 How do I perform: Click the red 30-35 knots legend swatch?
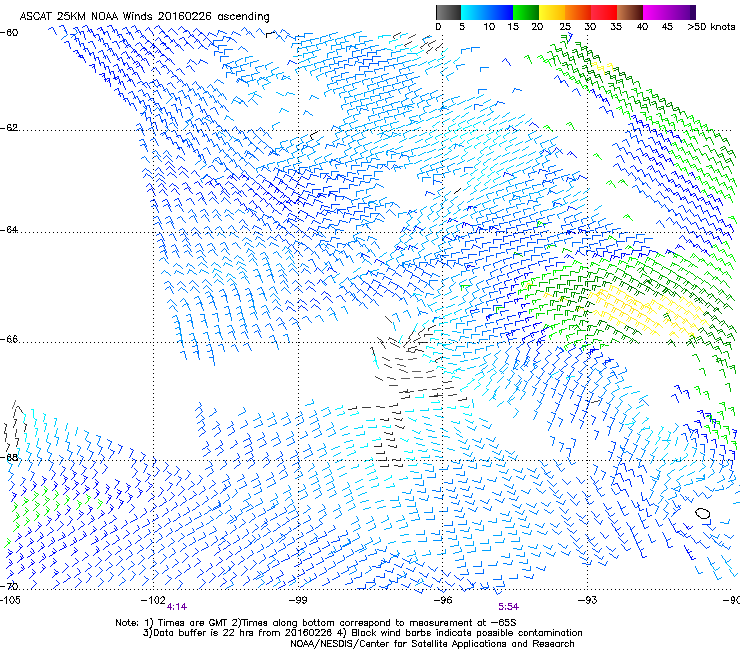[604, 12]
